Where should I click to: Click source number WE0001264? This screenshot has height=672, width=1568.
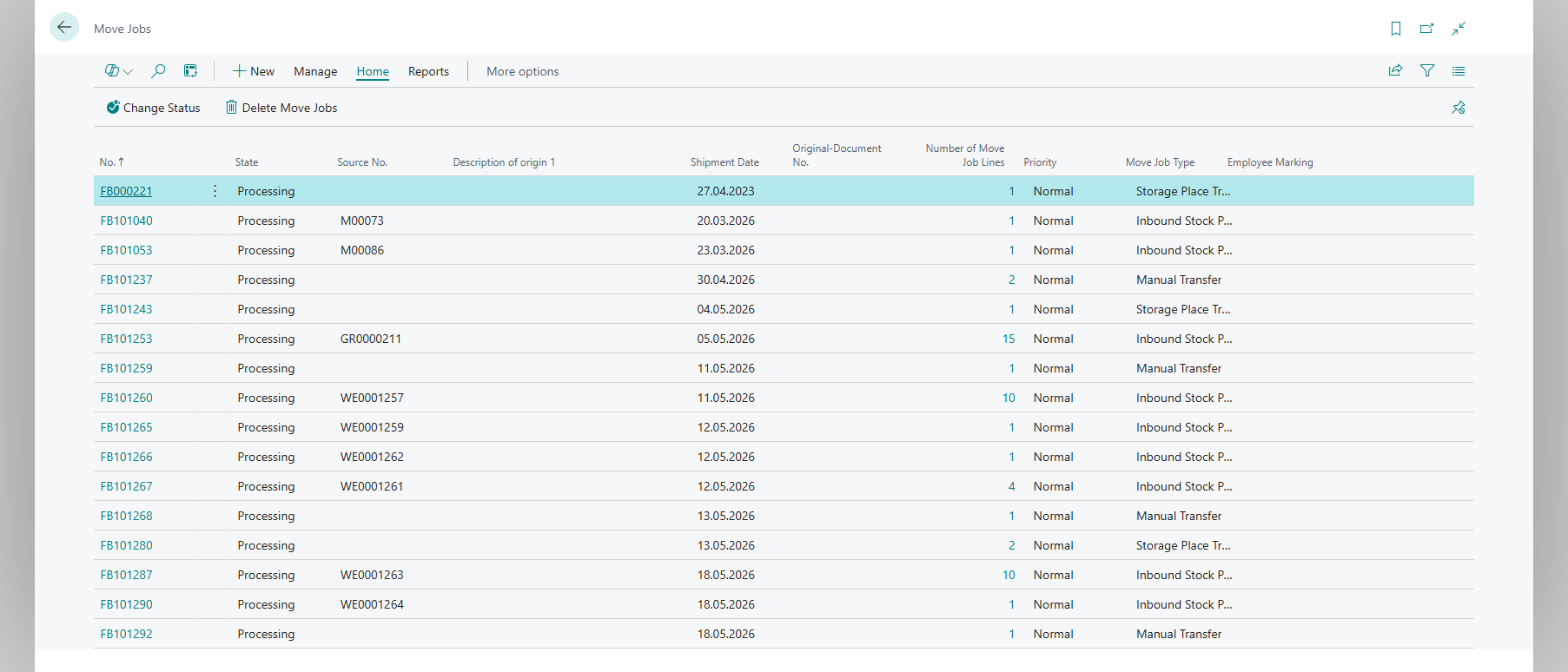coord(372,604)
